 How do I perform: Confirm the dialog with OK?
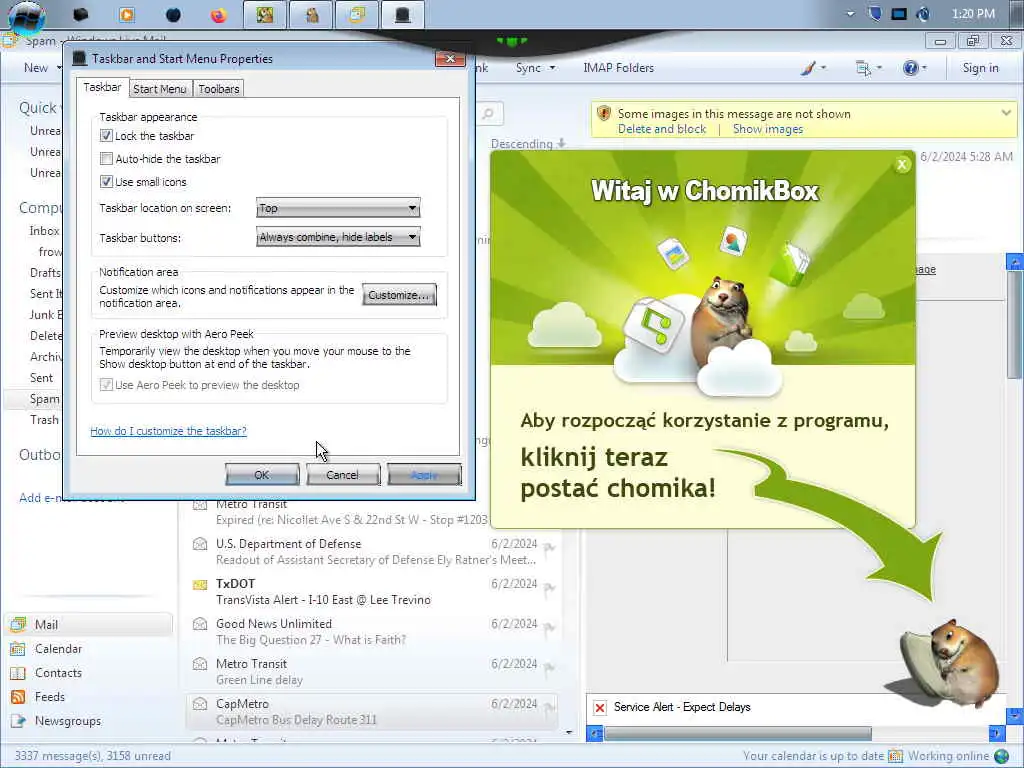coord(262,475)
